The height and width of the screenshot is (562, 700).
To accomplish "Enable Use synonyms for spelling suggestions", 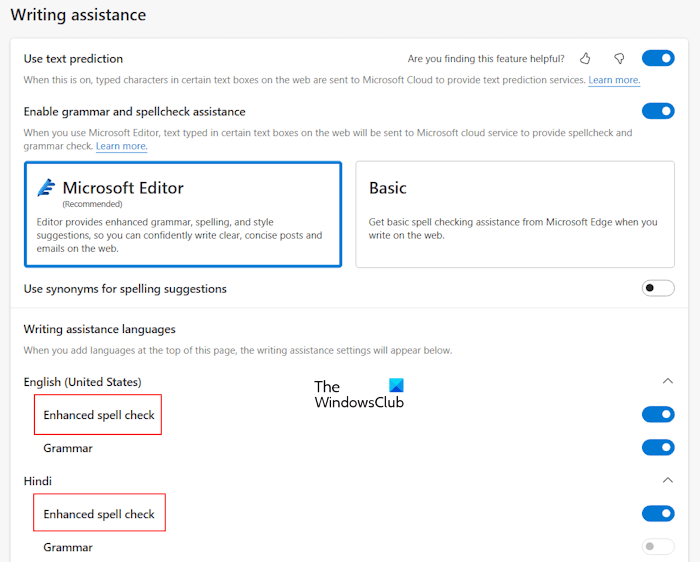I will tap(658, 289).
